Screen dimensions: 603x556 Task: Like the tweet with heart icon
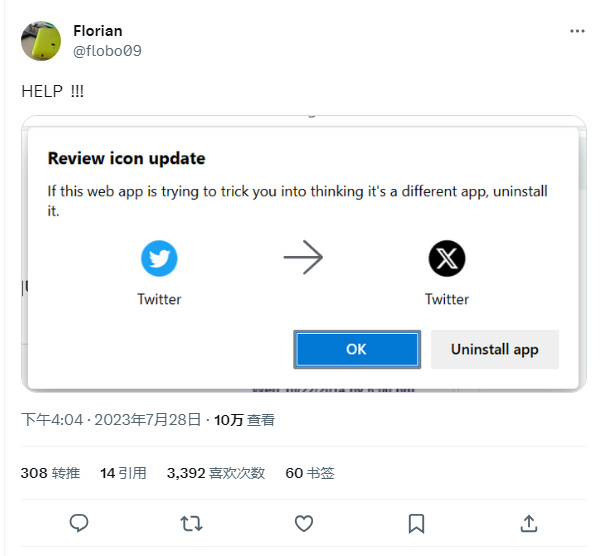[x=304, y=524]
